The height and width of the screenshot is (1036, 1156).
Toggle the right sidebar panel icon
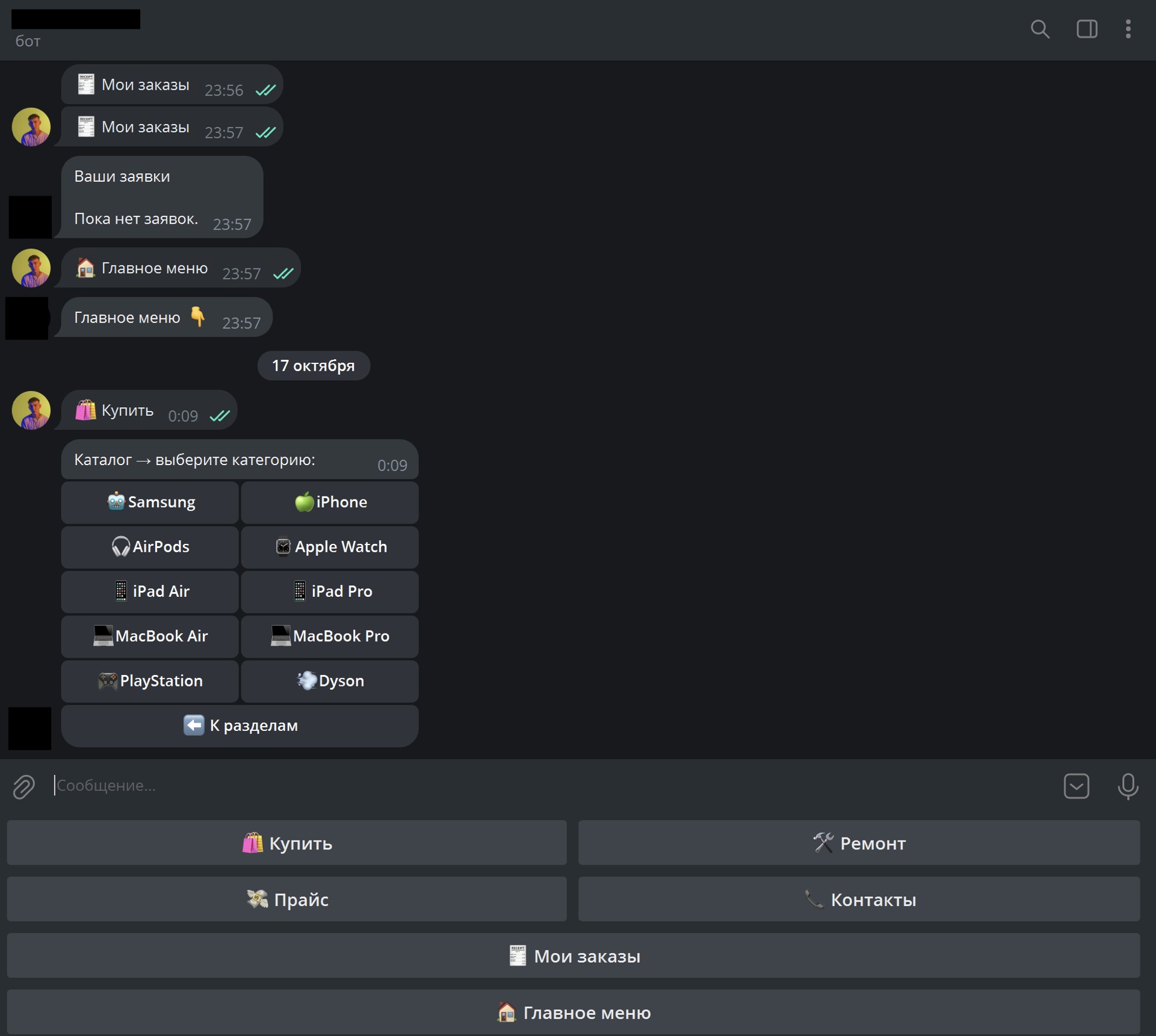click(1086, 29)
